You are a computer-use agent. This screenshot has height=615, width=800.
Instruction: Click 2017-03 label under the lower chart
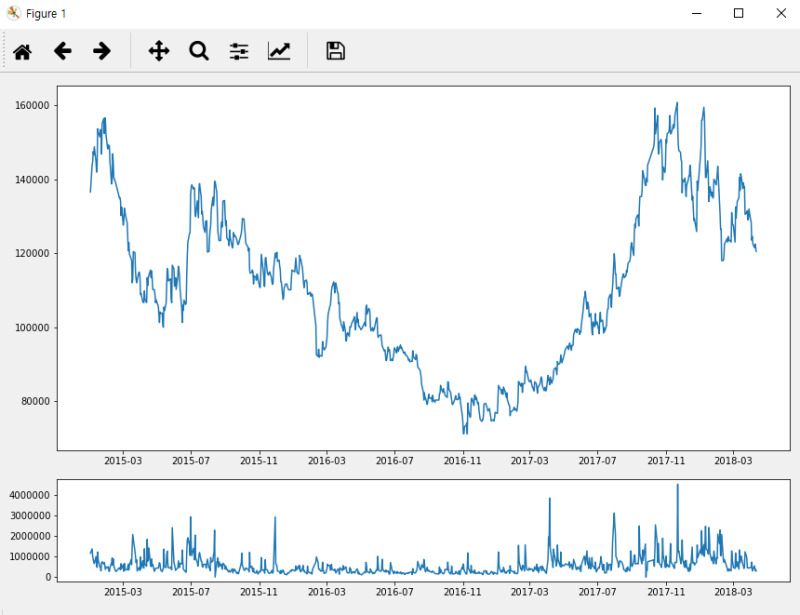click(530, 592)
